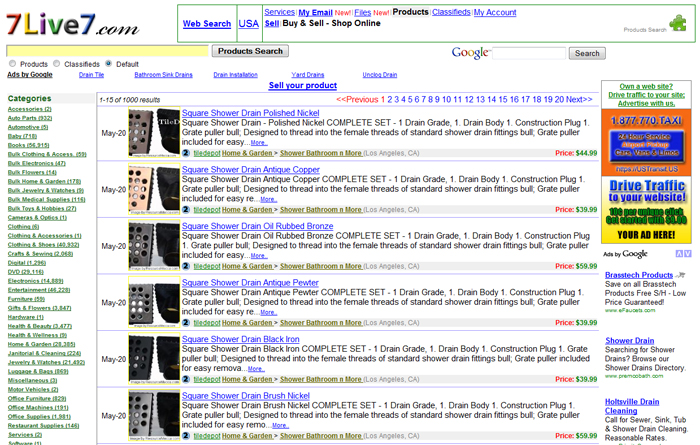Click blue badge icon in Polished Nickel row

click(186, 153)
